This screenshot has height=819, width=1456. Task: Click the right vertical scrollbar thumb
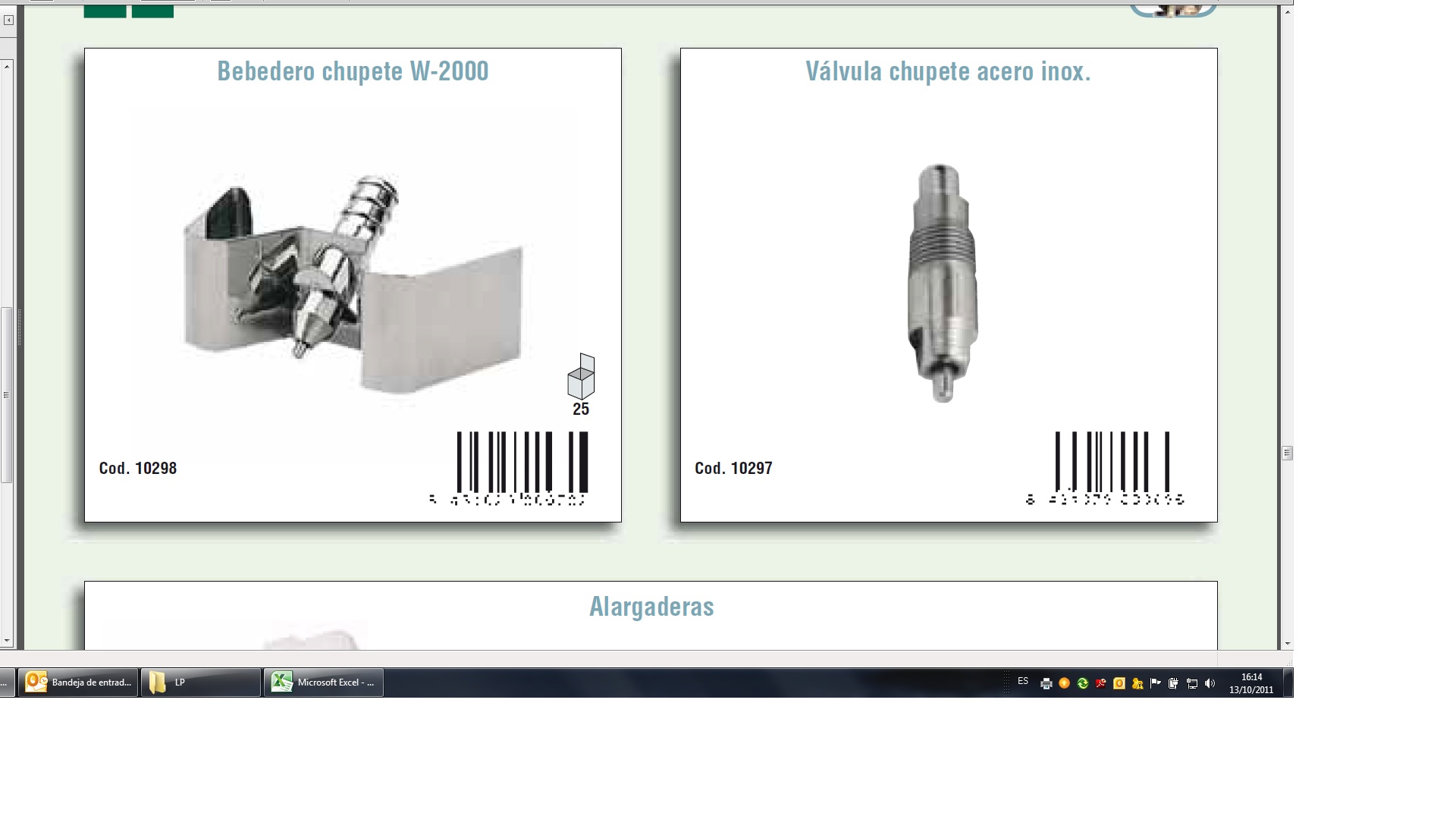point(1287,453)
